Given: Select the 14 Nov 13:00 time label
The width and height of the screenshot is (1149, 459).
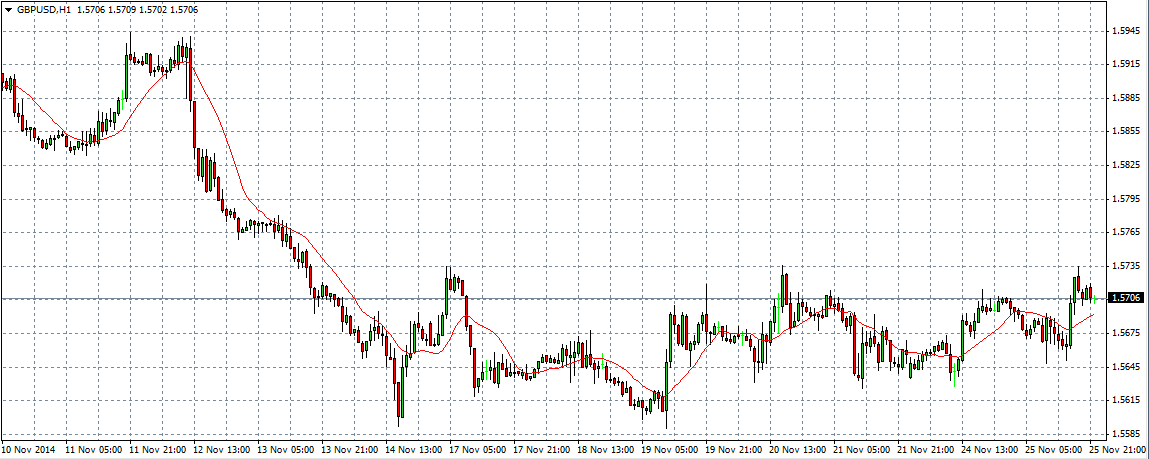Looking at the screenshot, I should pyautogui.click(x=415, y=450).
